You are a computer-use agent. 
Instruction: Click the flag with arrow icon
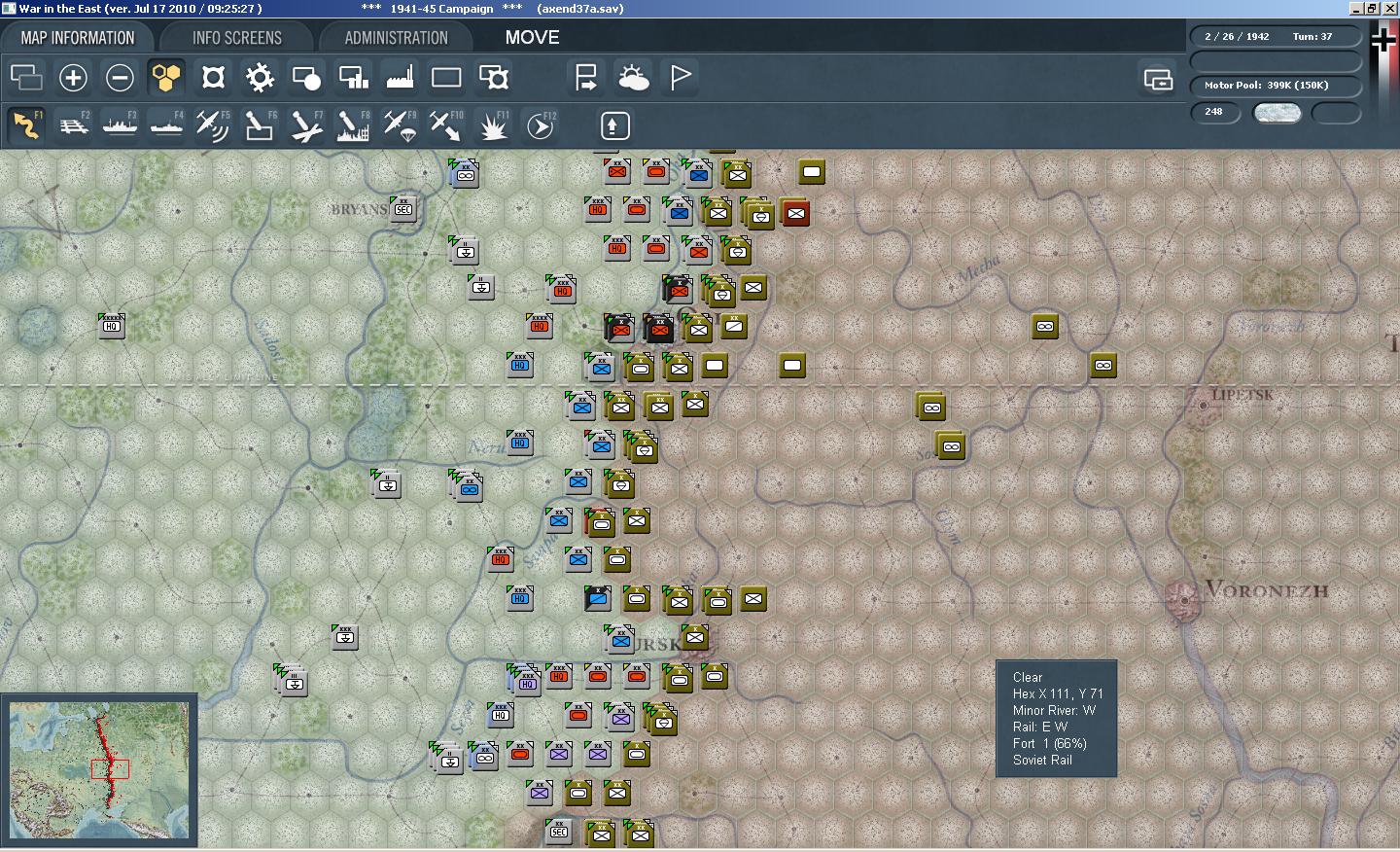[x=586, y=77]
